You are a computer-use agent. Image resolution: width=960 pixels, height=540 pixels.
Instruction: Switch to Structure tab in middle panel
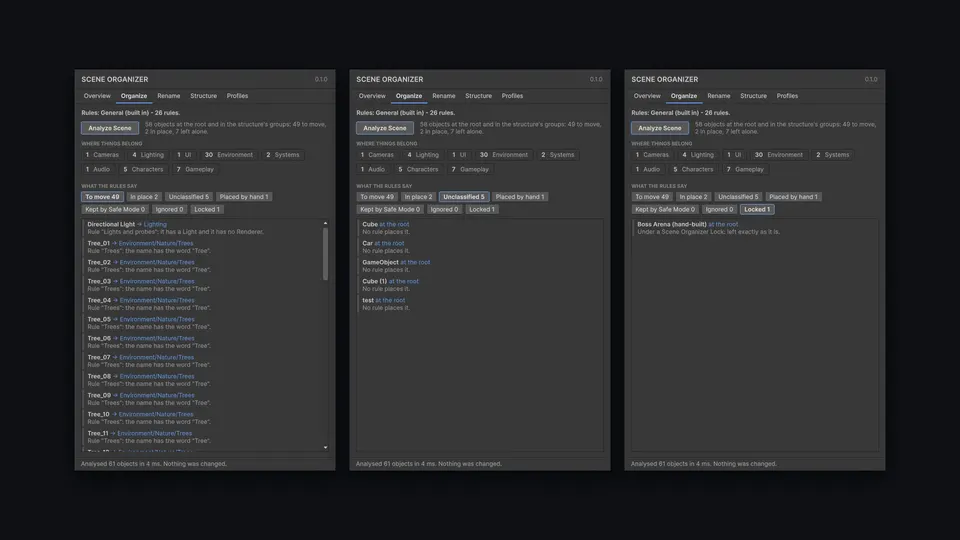[478, 96]
